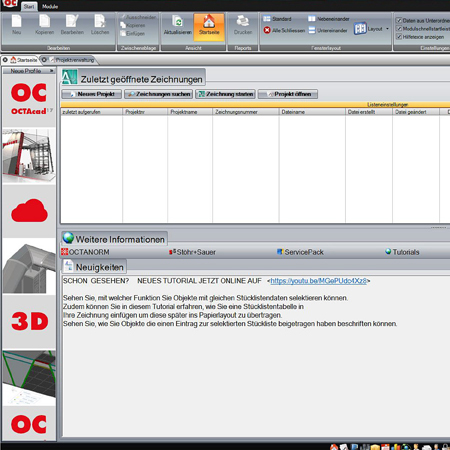Image resolution: width=450 pixels, height=450 pixels.
Task: Click the Zuletzt geöffnete Zeichnungen header icon
Action: click(x=70, y=77)
